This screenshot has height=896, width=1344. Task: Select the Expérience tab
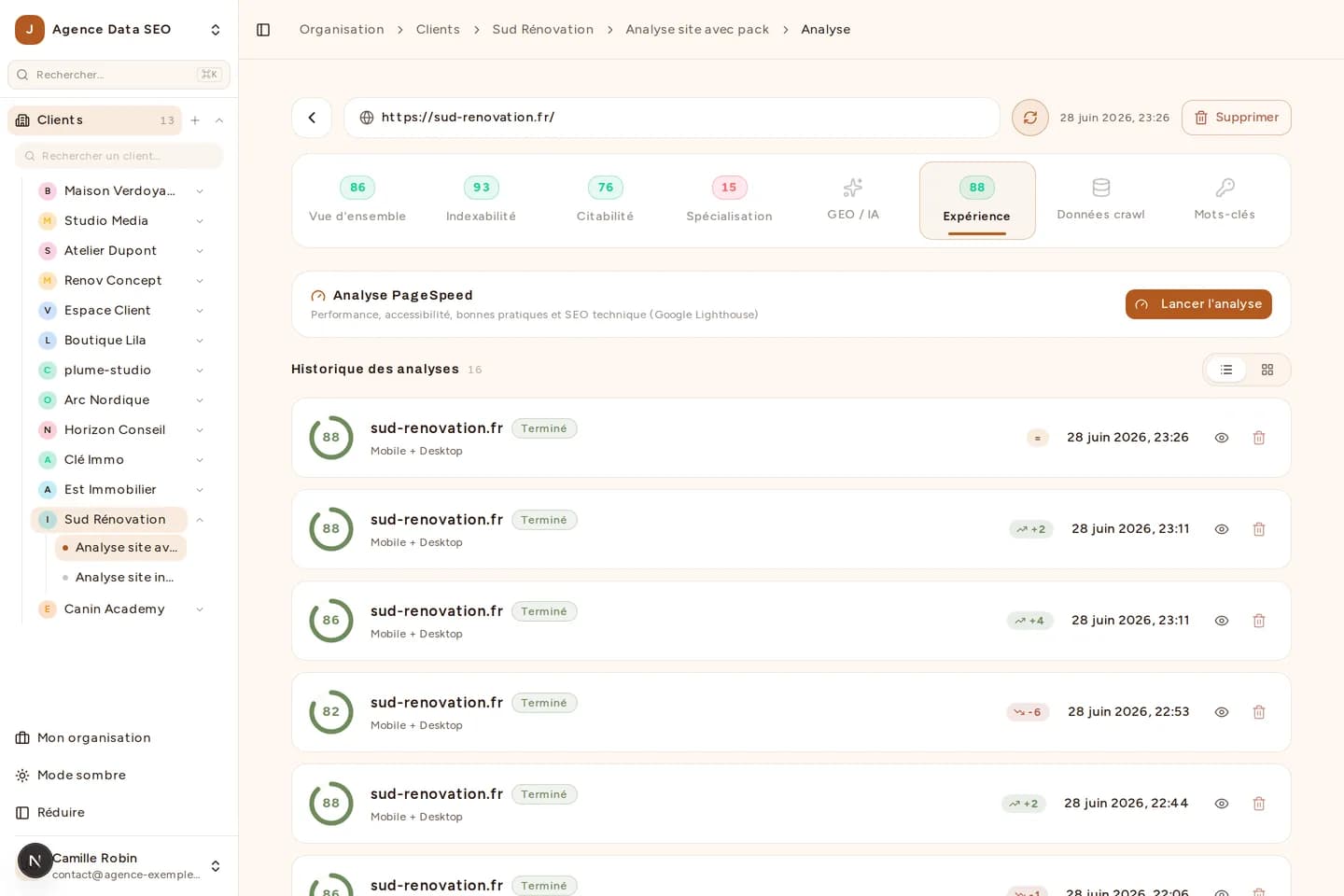(x=977, y=201)
